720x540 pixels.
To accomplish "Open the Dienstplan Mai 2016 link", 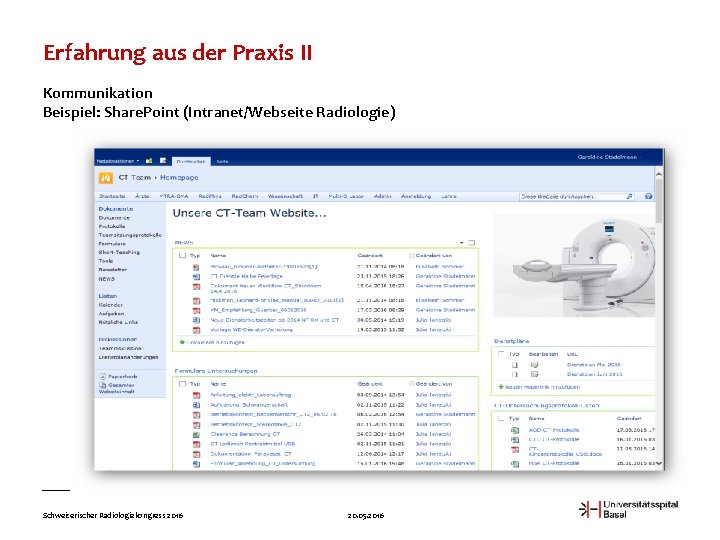I will tap(593, 365).
